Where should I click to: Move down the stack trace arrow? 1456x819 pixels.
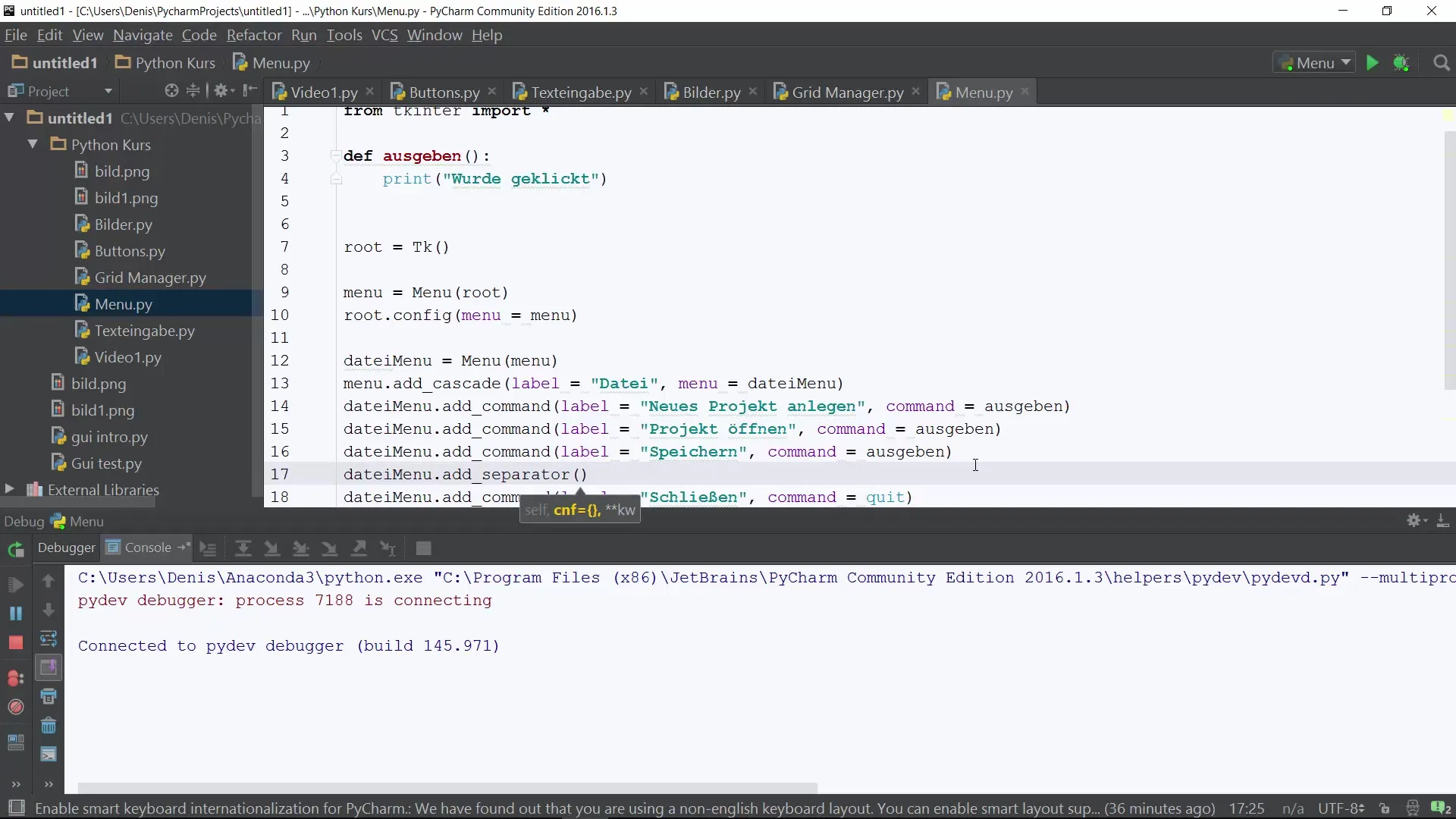(49, 610)
